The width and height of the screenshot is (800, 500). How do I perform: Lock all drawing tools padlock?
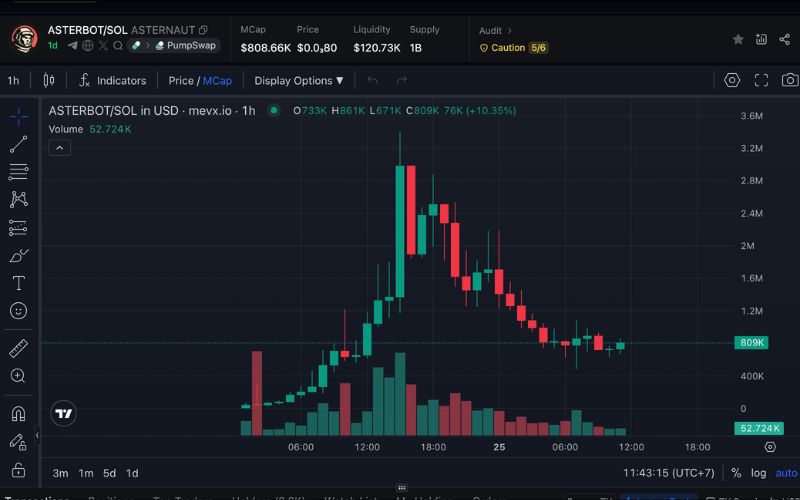click(18, 469)
